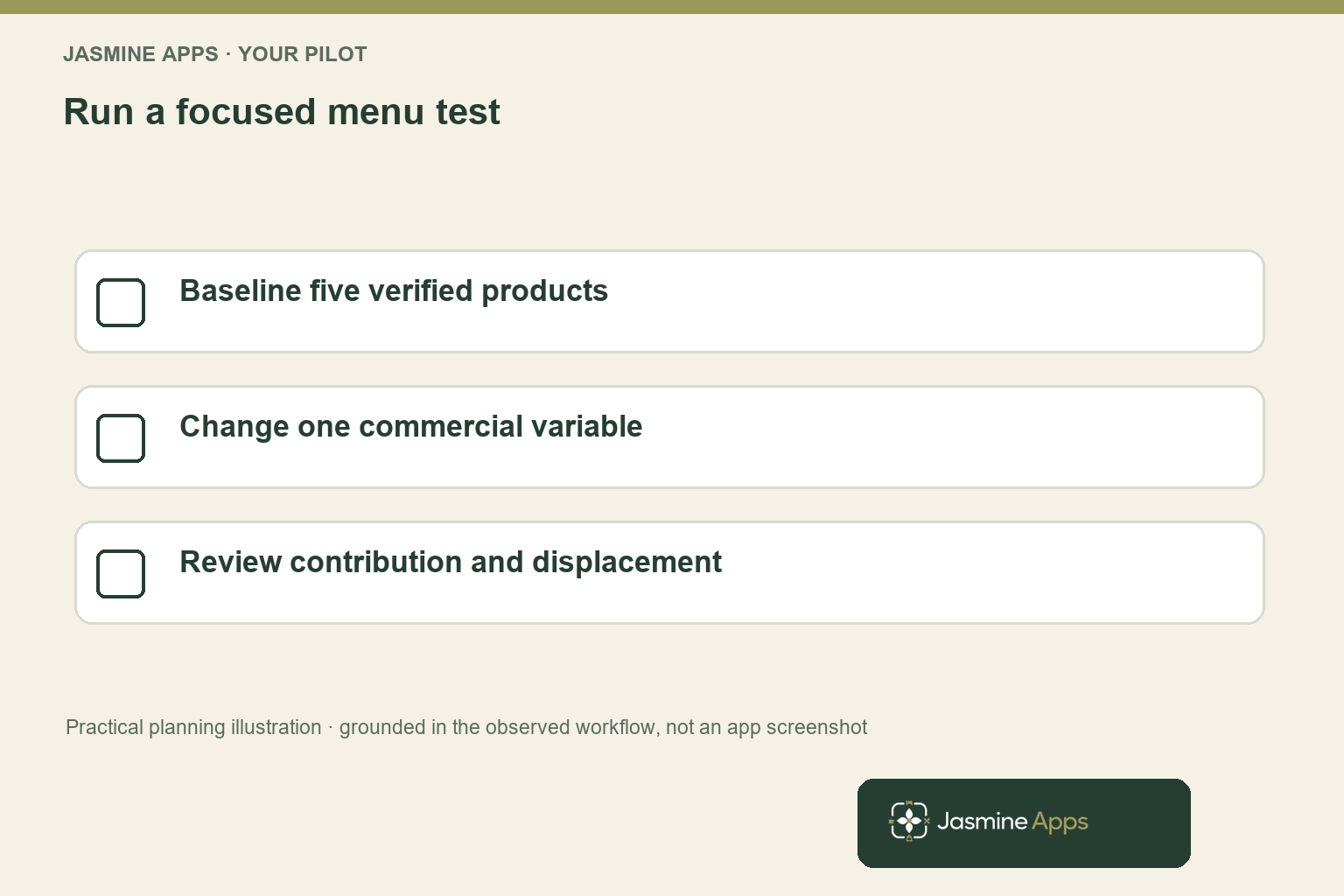Check Review contribution and displacement checkbox

pyautogui.click(x=121, y=574)
